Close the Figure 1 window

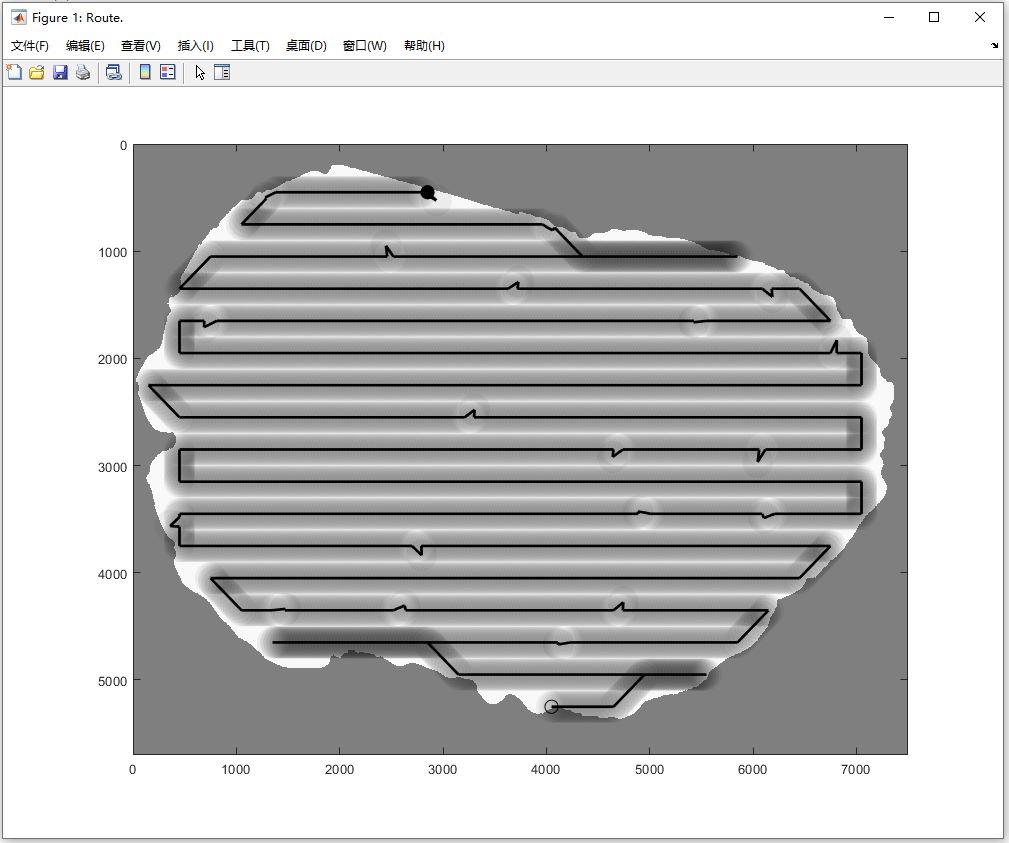[979, 17]
